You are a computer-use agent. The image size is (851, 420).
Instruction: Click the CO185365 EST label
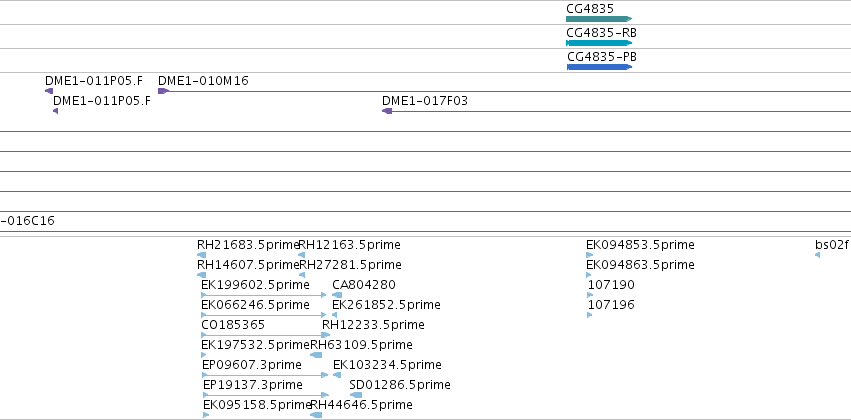[233, 325]
